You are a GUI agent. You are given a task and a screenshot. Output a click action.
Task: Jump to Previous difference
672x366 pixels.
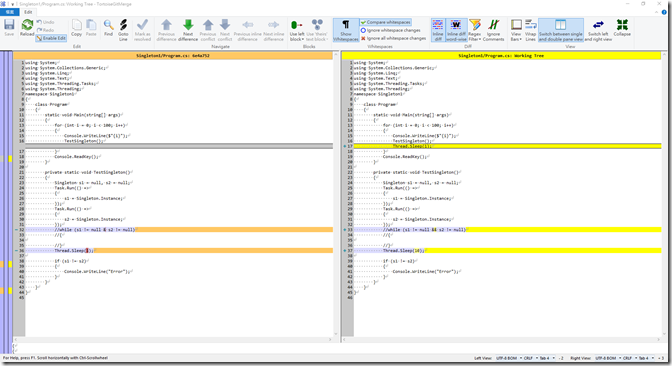coord(166,30)
